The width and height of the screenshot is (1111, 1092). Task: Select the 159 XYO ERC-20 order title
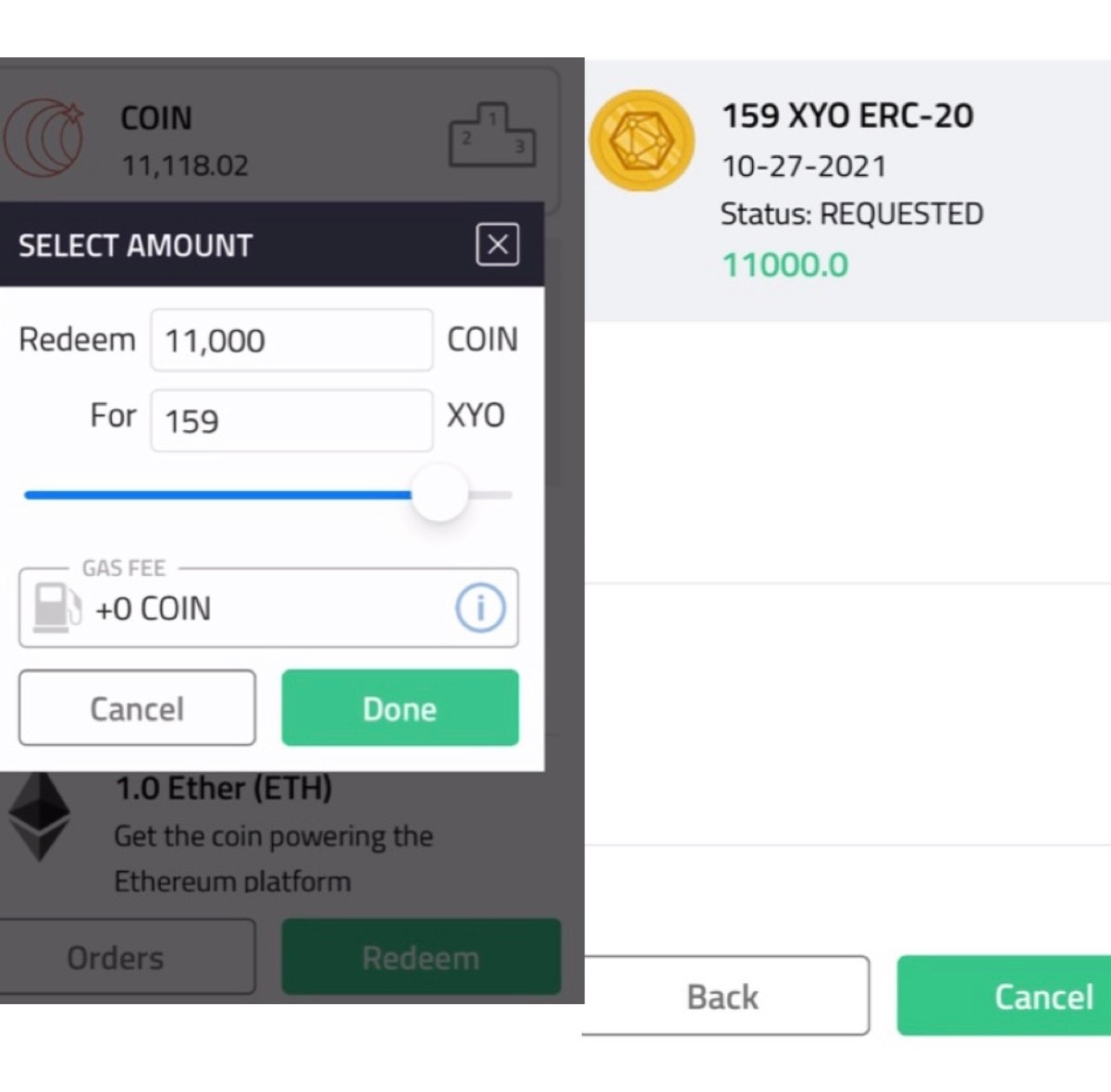[847, 116]
